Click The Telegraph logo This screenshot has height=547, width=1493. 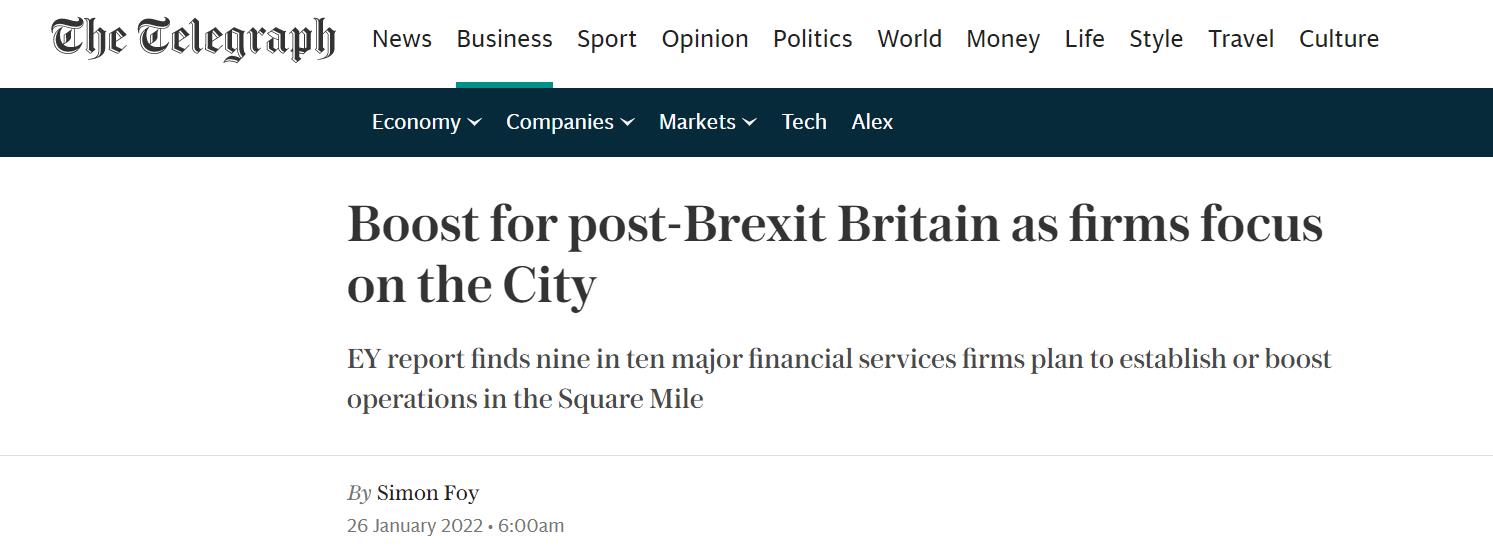[193, 39]
